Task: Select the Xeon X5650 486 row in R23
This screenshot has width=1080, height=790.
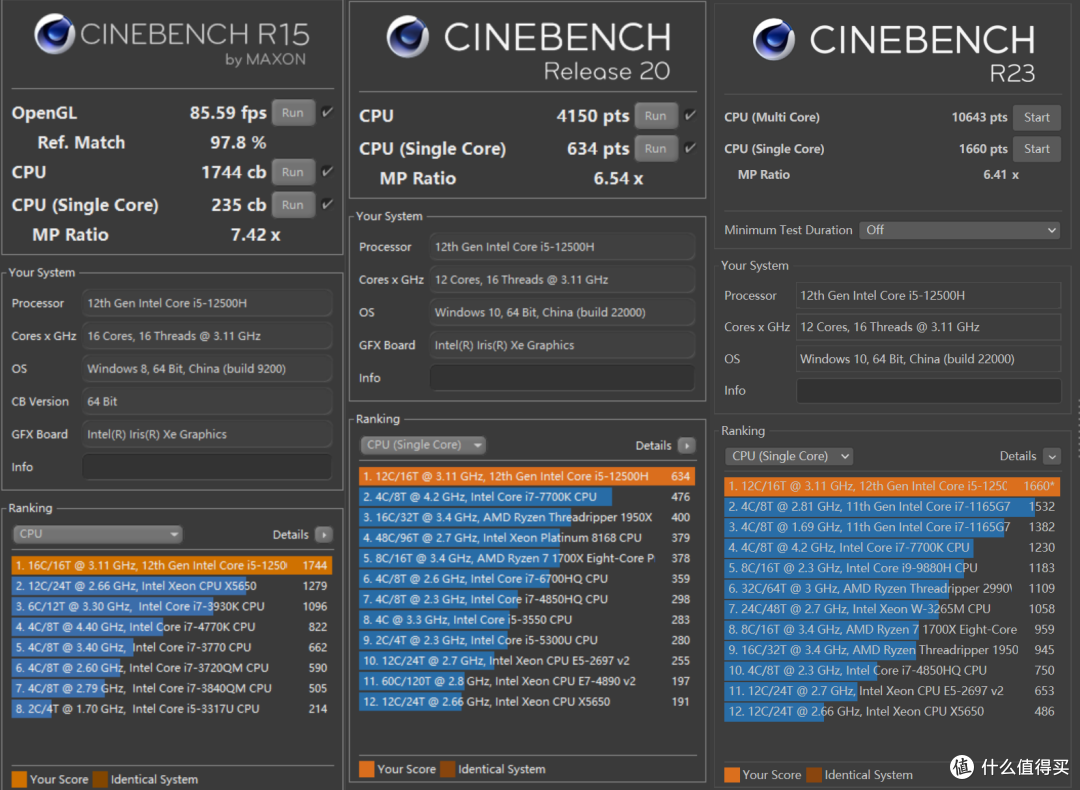Action: pos(892,711)
